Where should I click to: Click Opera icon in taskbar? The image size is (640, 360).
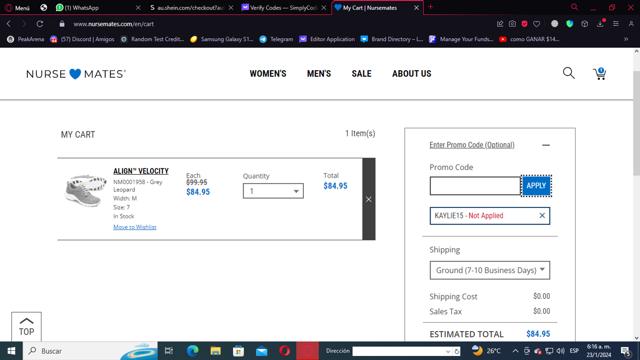click(x=285, y=351)
